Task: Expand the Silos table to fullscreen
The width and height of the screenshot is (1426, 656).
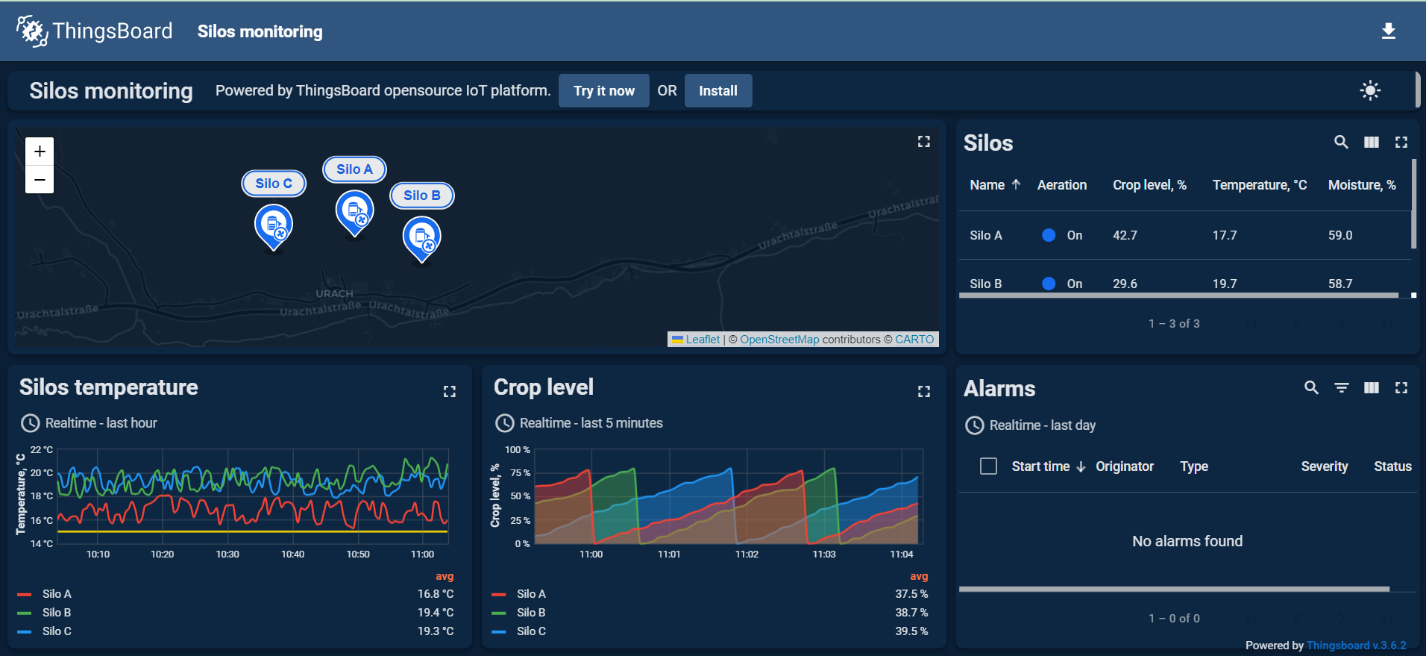Action: pyautogui.click(x=1401, y=142)
